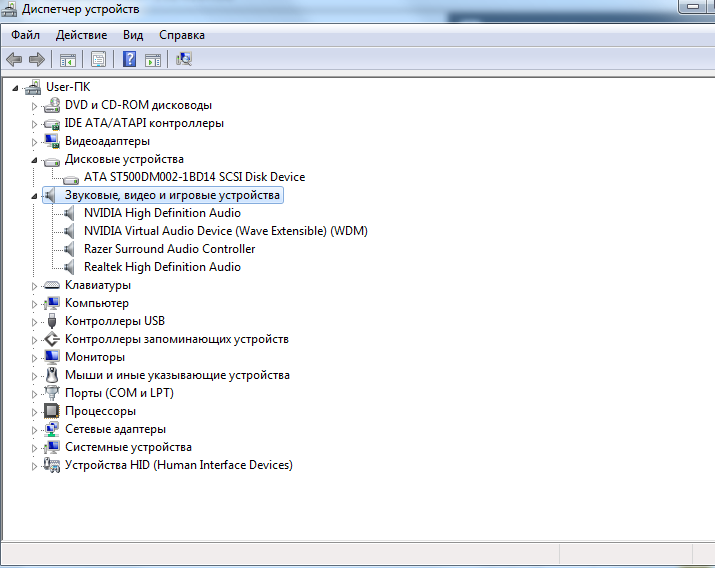Image resolution: width=715 pixels, height=568 pixels.
Task: Click the Back arrow toolbar button
Action: [x=14, y=59]
